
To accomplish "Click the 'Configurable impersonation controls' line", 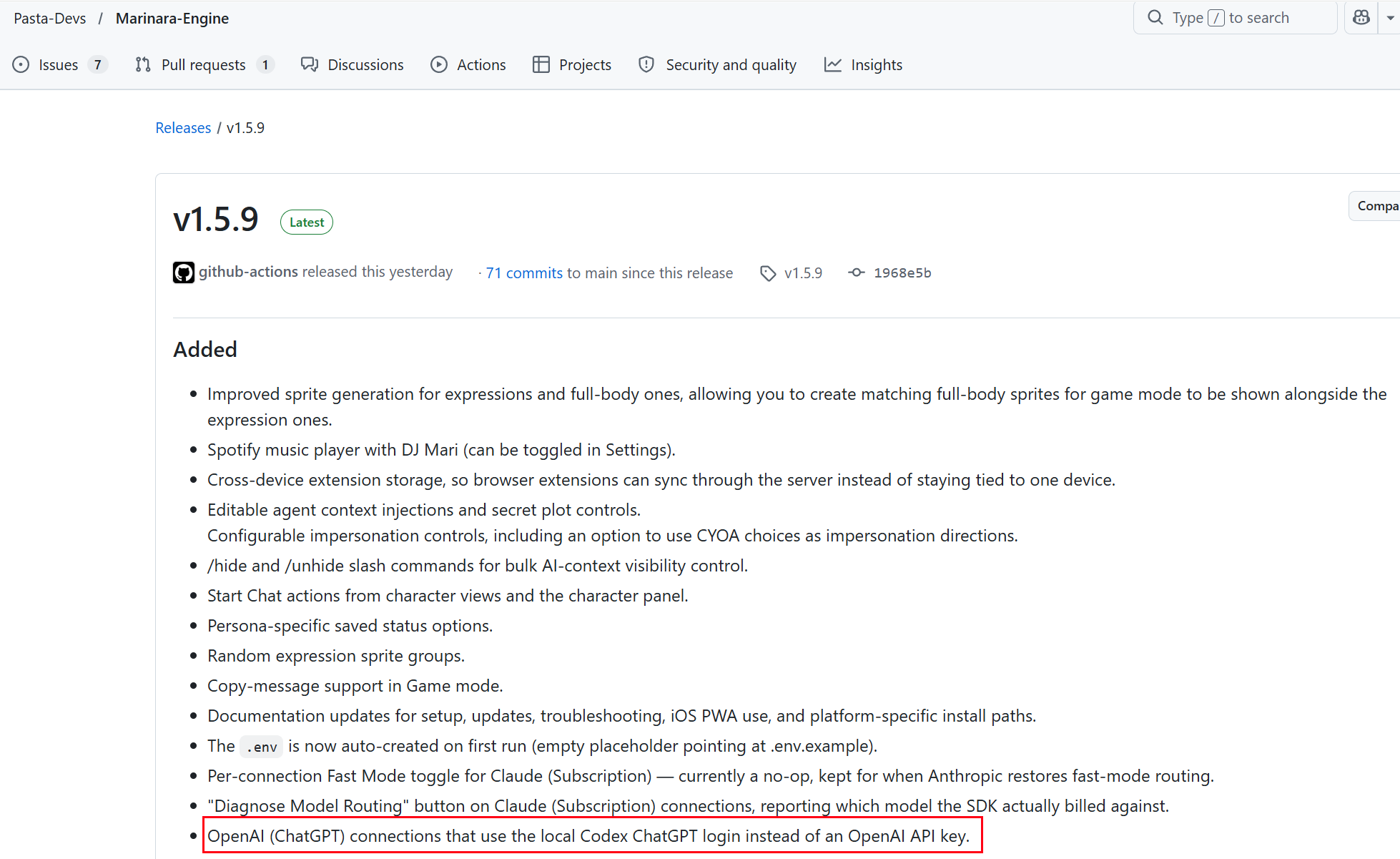I will tap(613, 536).
